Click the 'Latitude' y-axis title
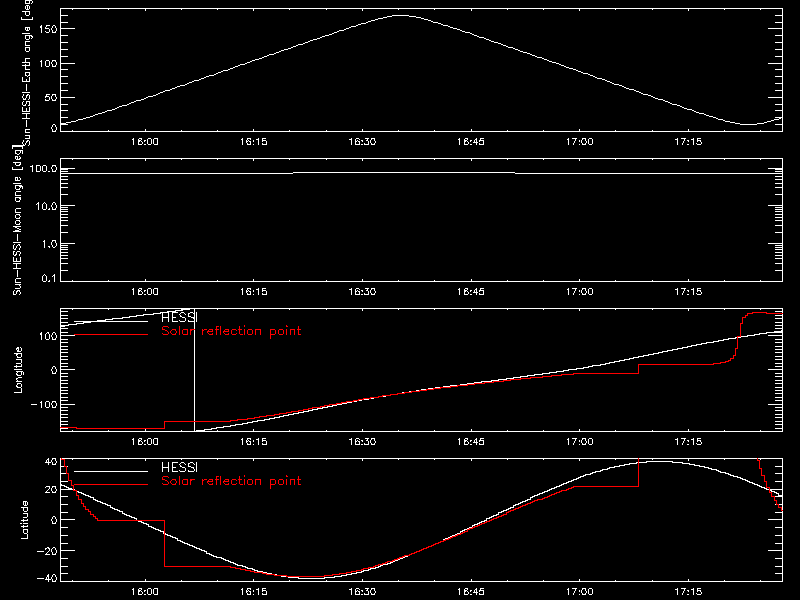 point(24,520)
